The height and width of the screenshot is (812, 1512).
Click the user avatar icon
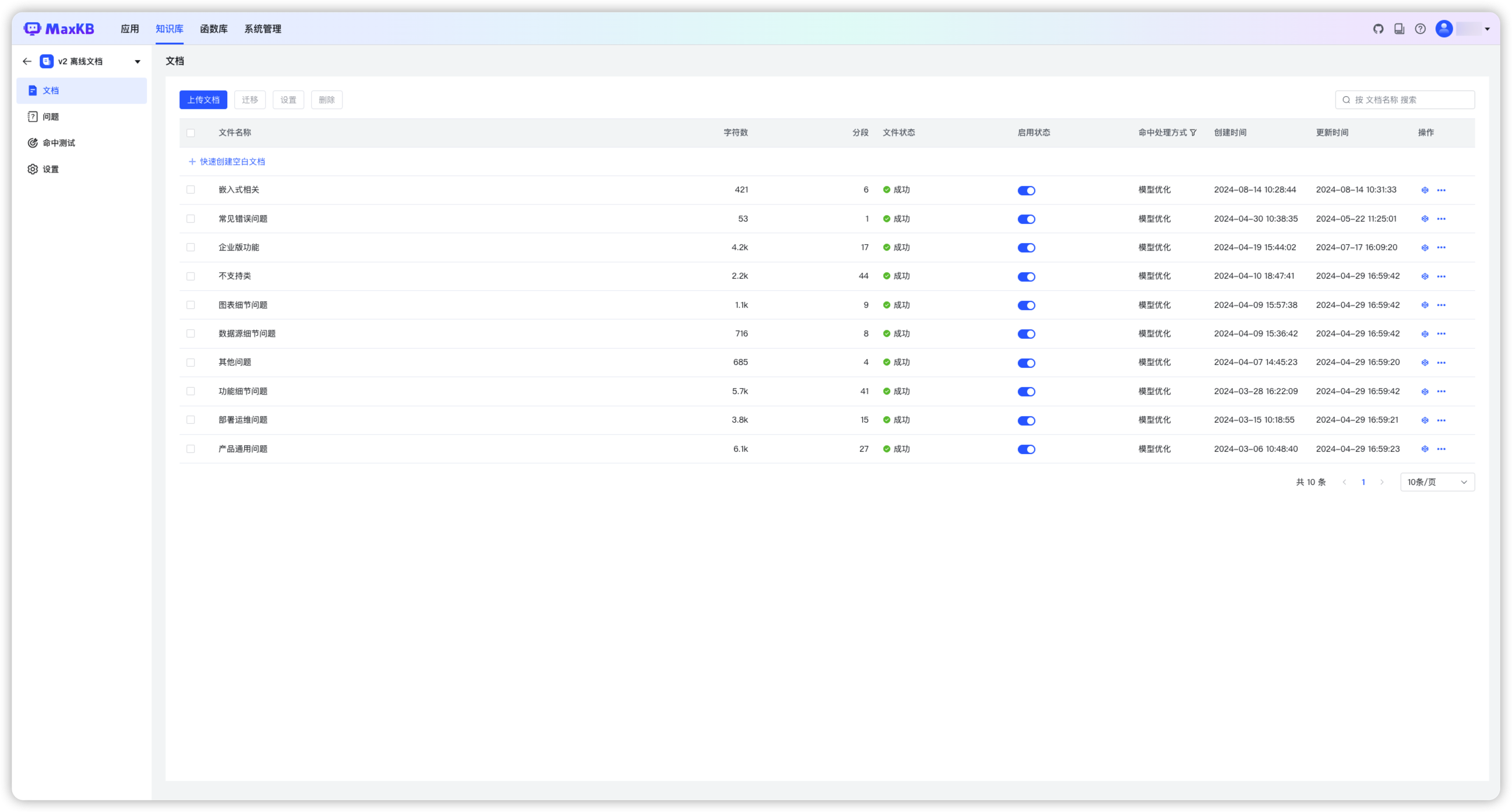click(x=1444, y=29)
